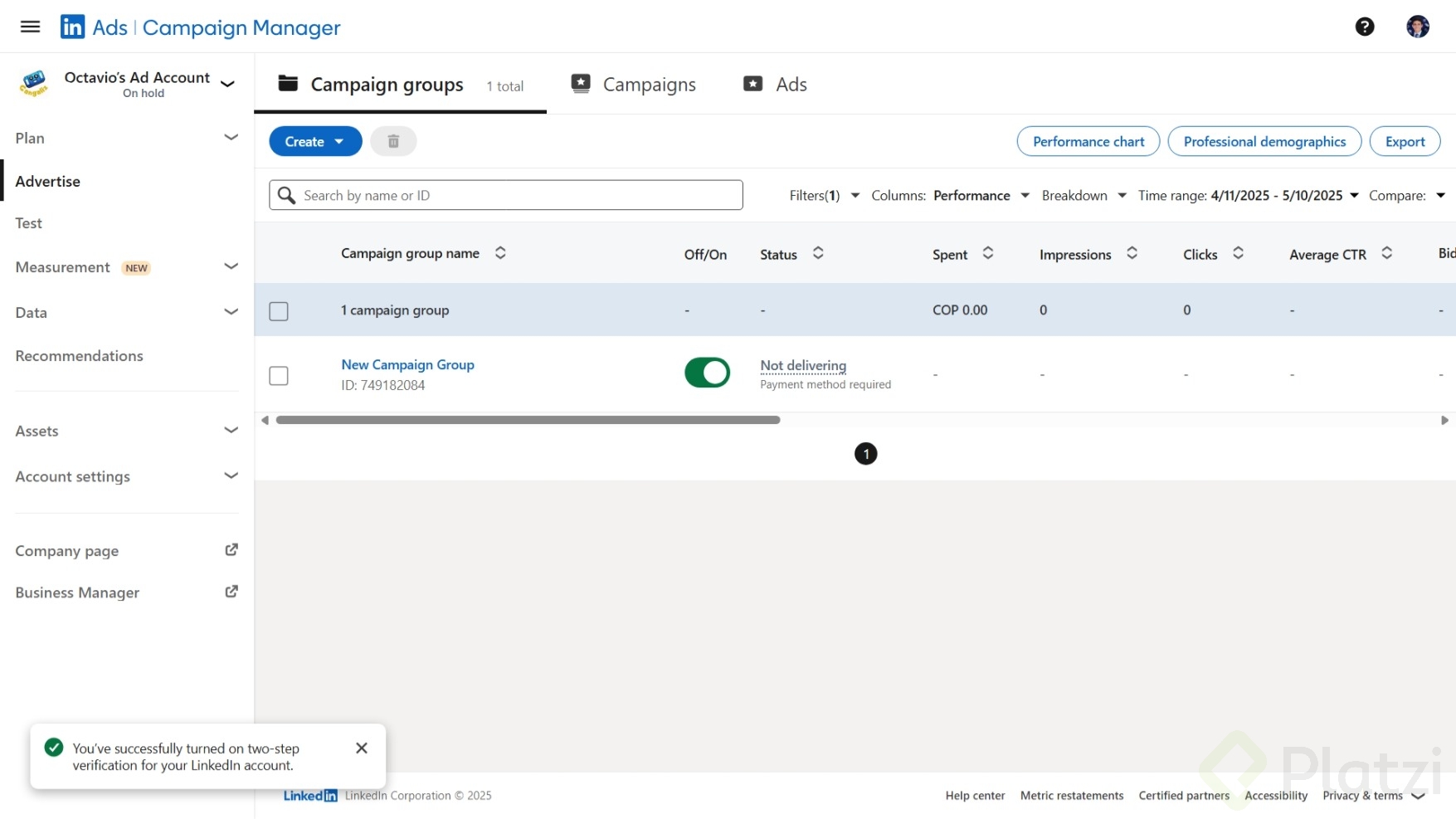Expand the footer Privacy & terms chevron
Viewport: 1456px width, 819px height.
tap(1418, 796)
